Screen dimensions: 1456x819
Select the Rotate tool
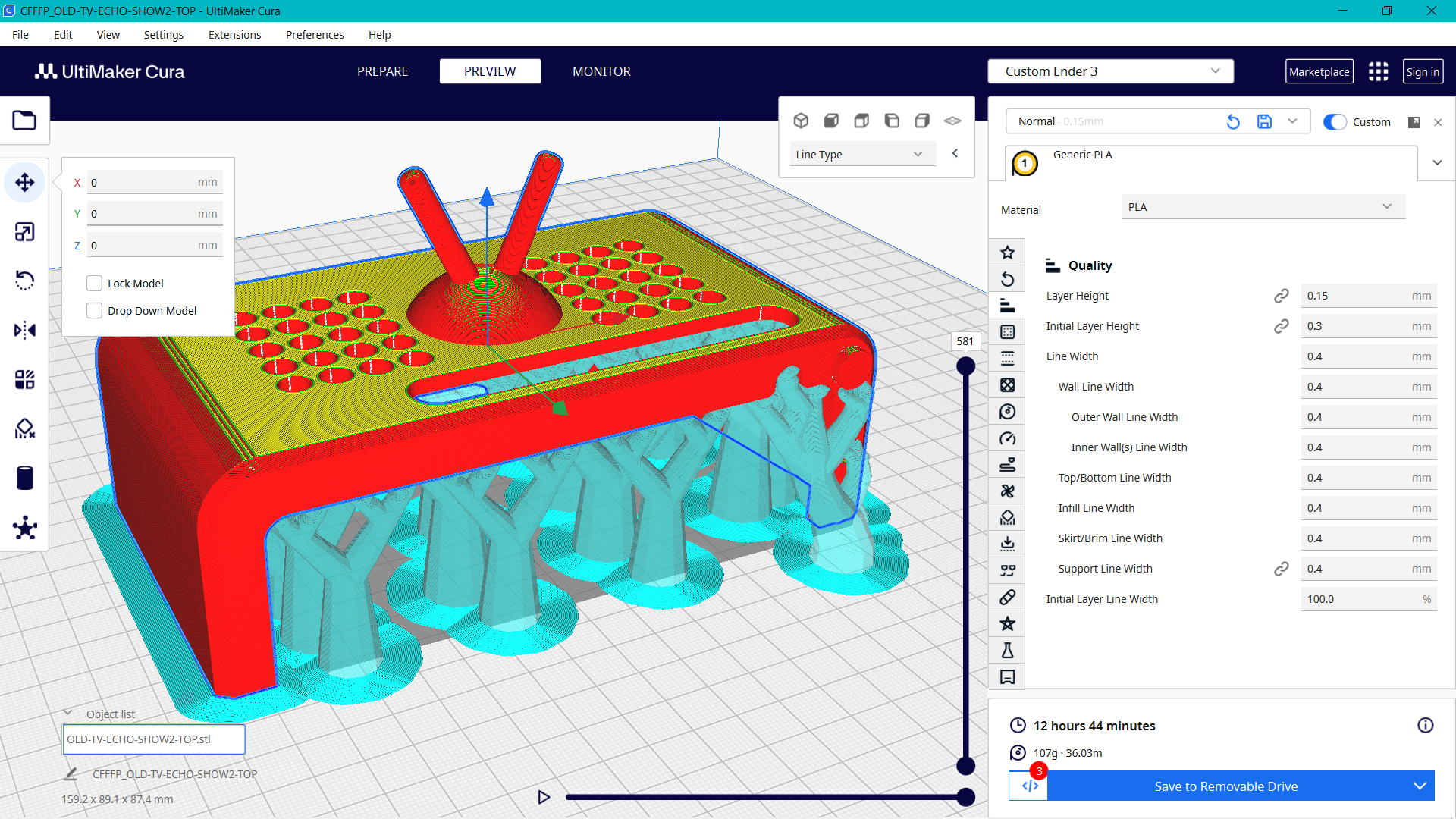(x=25, y=280)
